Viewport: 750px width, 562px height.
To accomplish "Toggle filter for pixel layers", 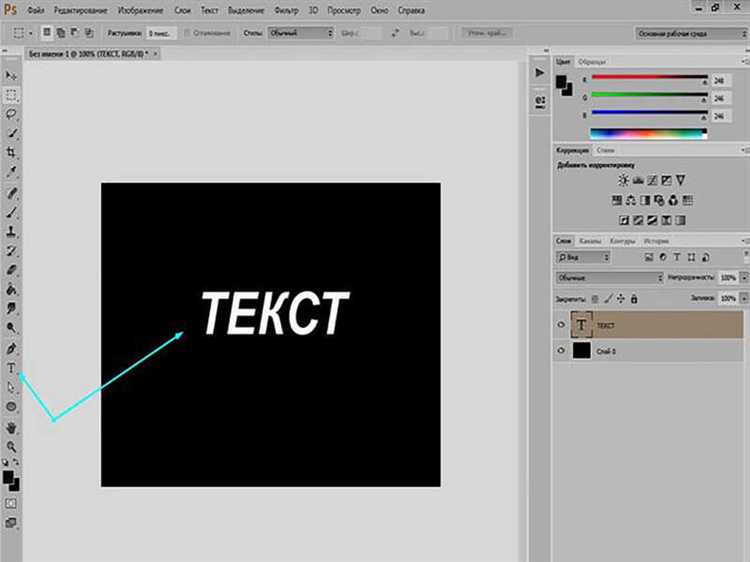I will tap(649, 257).
